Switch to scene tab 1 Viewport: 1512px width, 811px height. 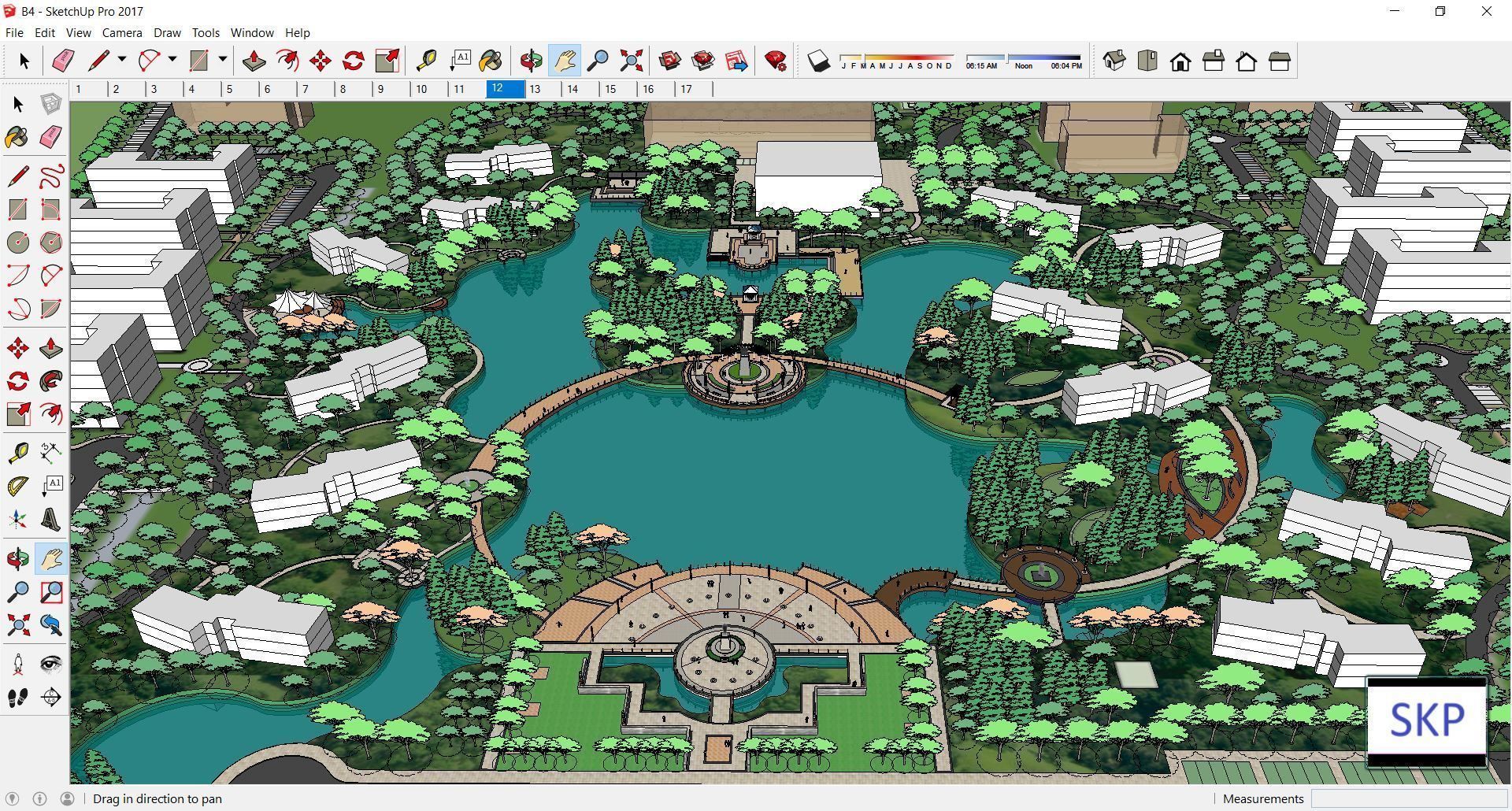click(x=89, y=89)
